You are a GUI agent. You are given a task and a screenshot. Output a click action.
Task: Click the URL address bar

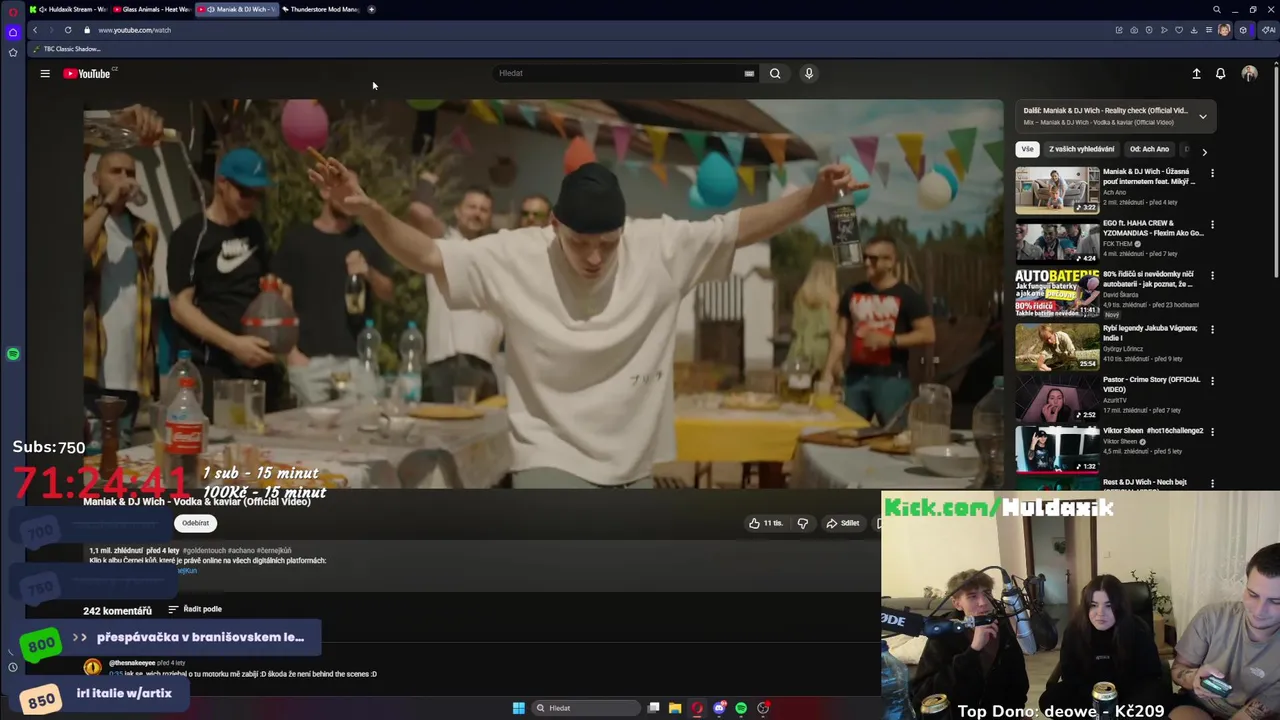coord(600,30)
